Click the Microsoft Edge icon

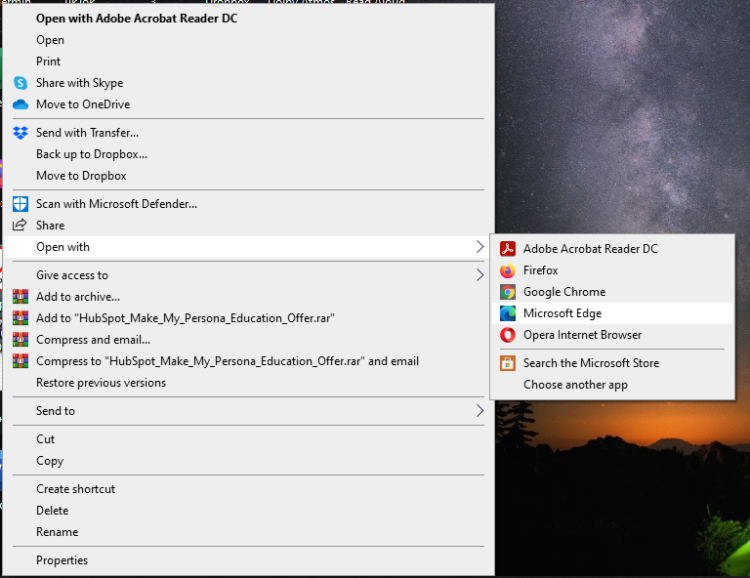click(507, 314)
